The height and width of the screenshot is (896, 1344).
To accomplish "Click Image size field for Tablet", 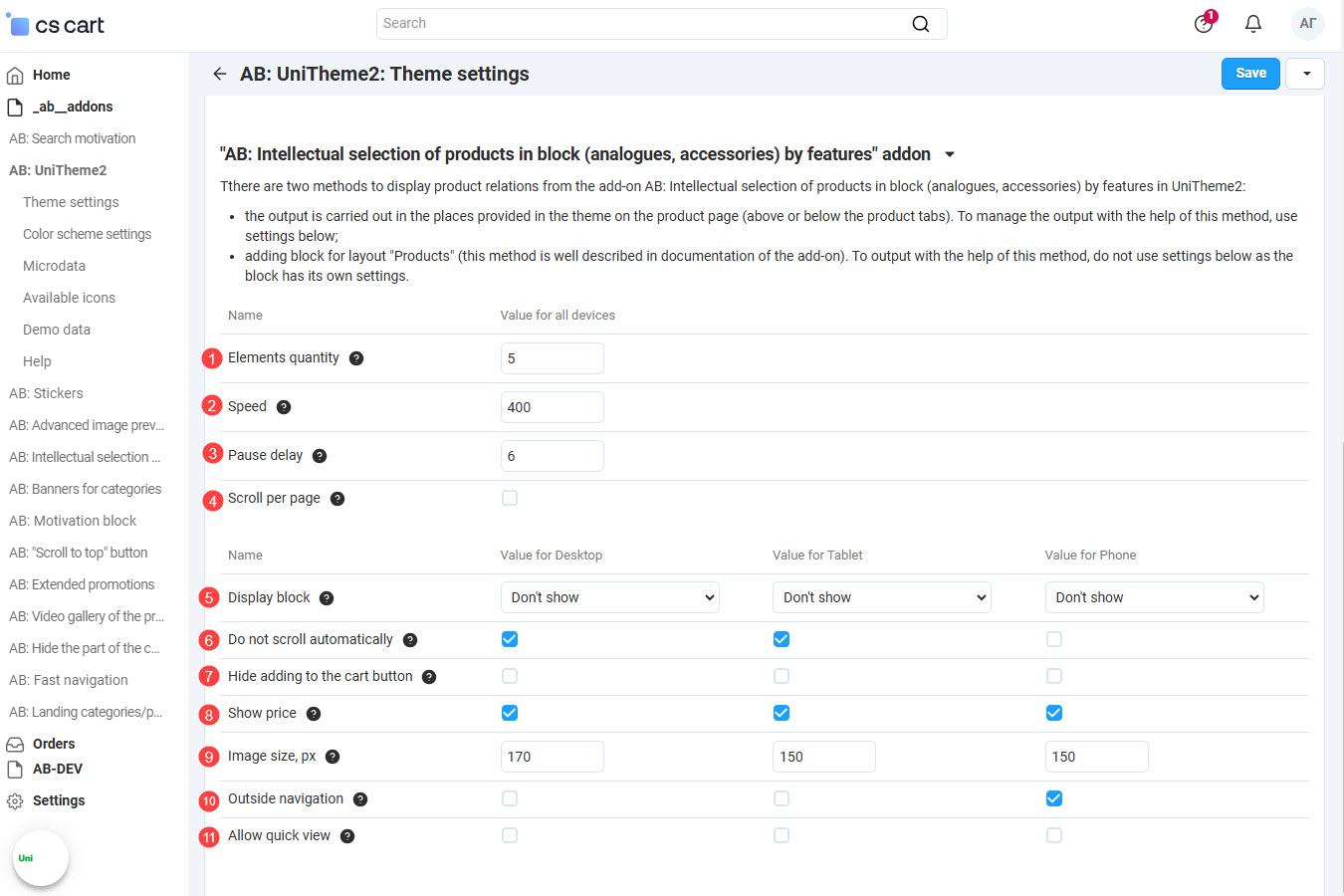I will click(824, 757).
